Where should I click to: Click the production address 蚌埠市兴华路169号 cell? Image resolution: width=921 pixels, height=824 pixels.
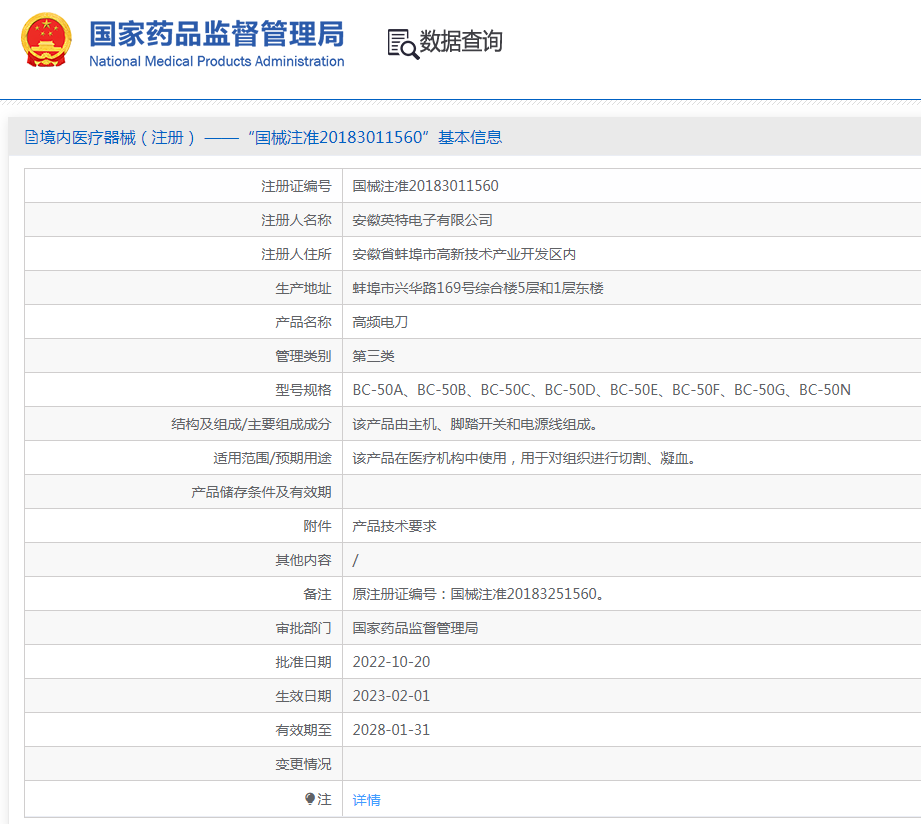[x=477, y=288]
